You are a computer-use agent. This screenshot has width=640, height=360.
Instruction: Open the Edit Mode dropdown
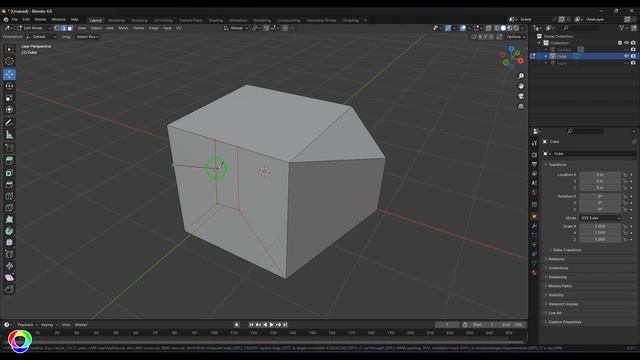[33, 28]
